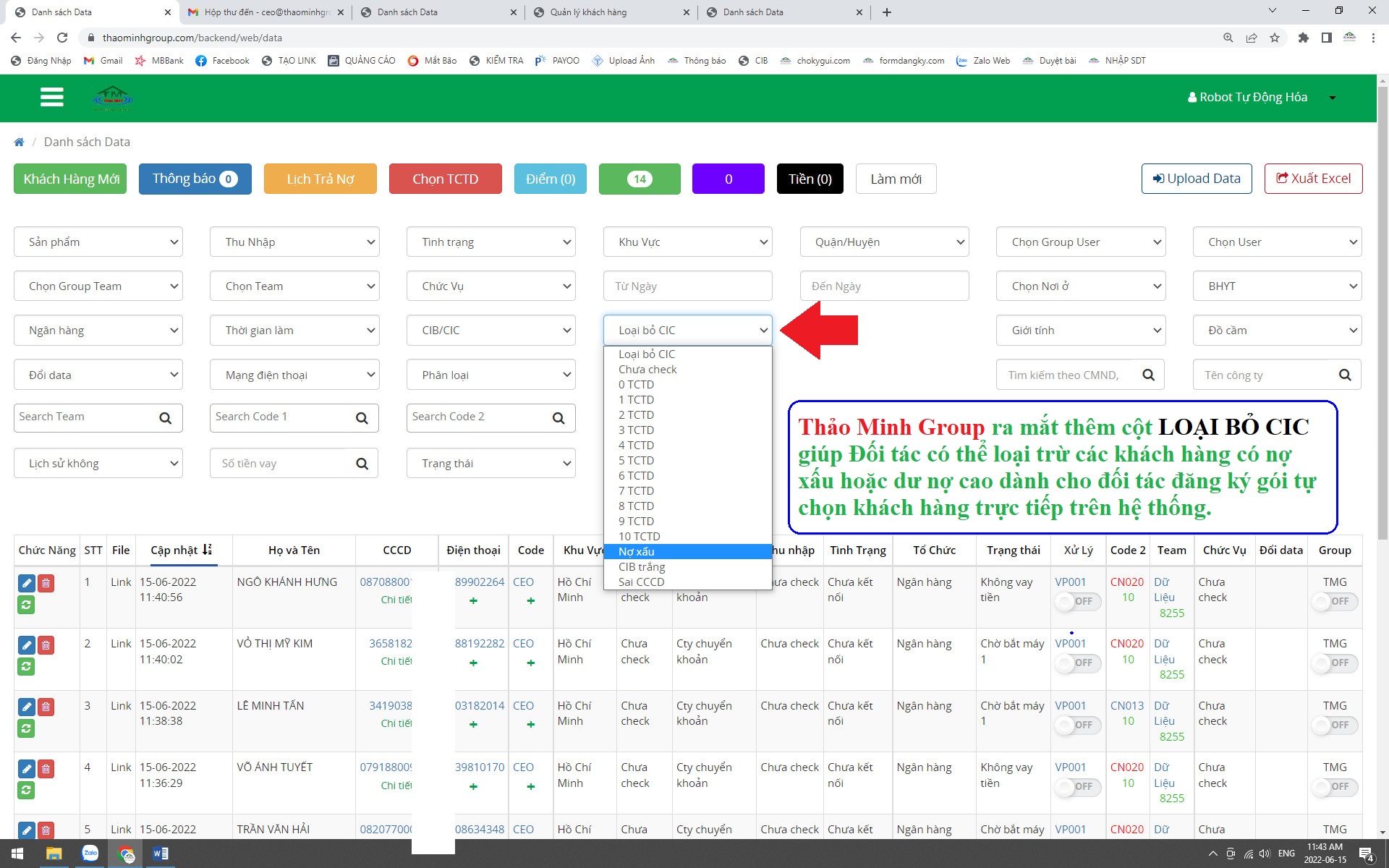Select CIB trắng option in the list
Image resolution: width=1389 pixels, height=868 pixels.
pos(688,567)
